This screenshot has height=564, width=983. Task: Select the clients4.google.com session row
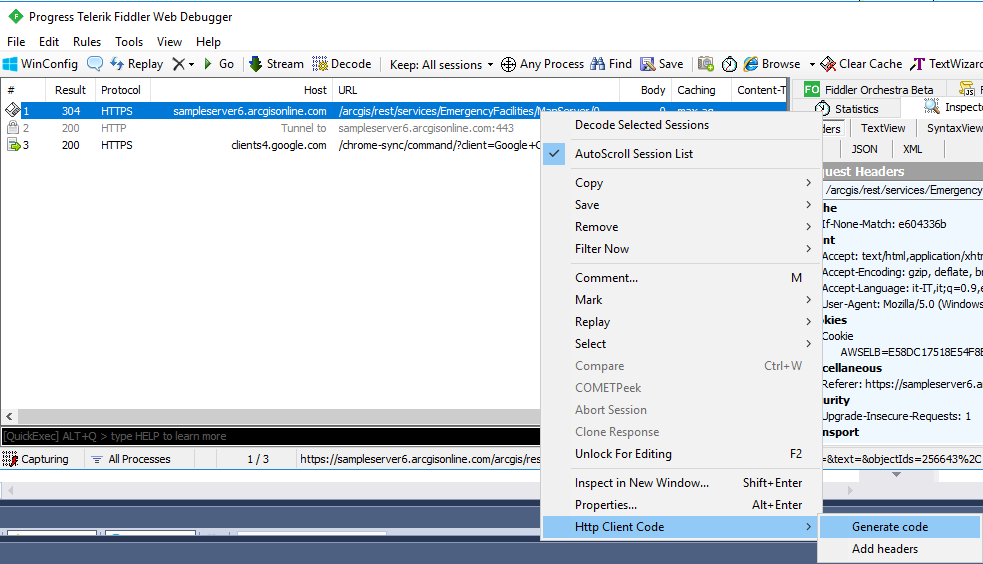click(x=271, y=145)
